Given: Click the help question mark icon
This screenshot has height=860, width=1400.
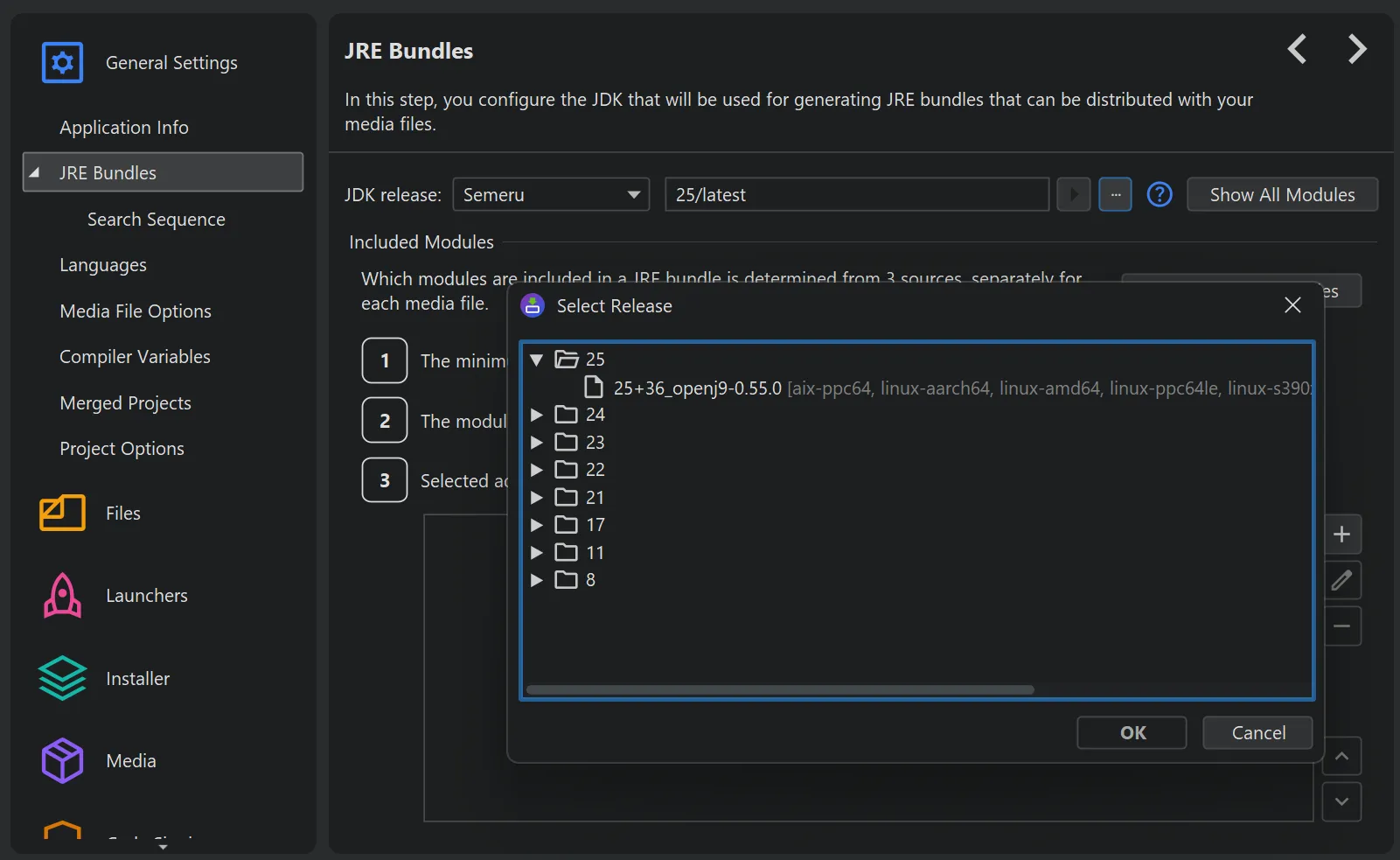Looking at the screenshot, I should point(1159,194).
